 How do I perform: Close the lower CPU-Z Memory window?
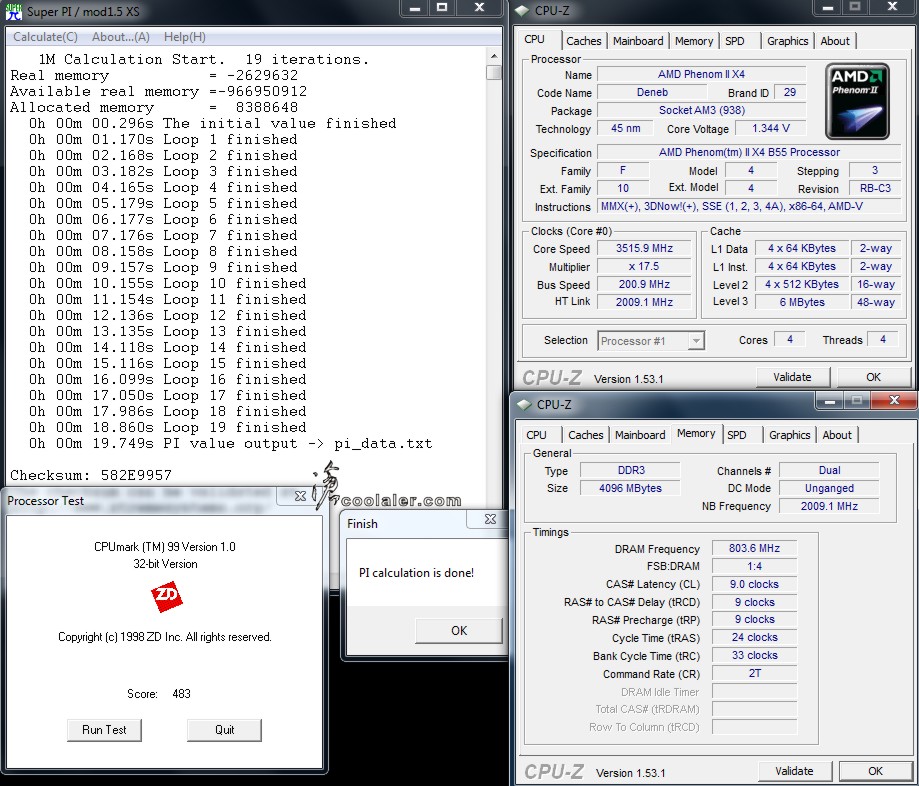[894, 400]
